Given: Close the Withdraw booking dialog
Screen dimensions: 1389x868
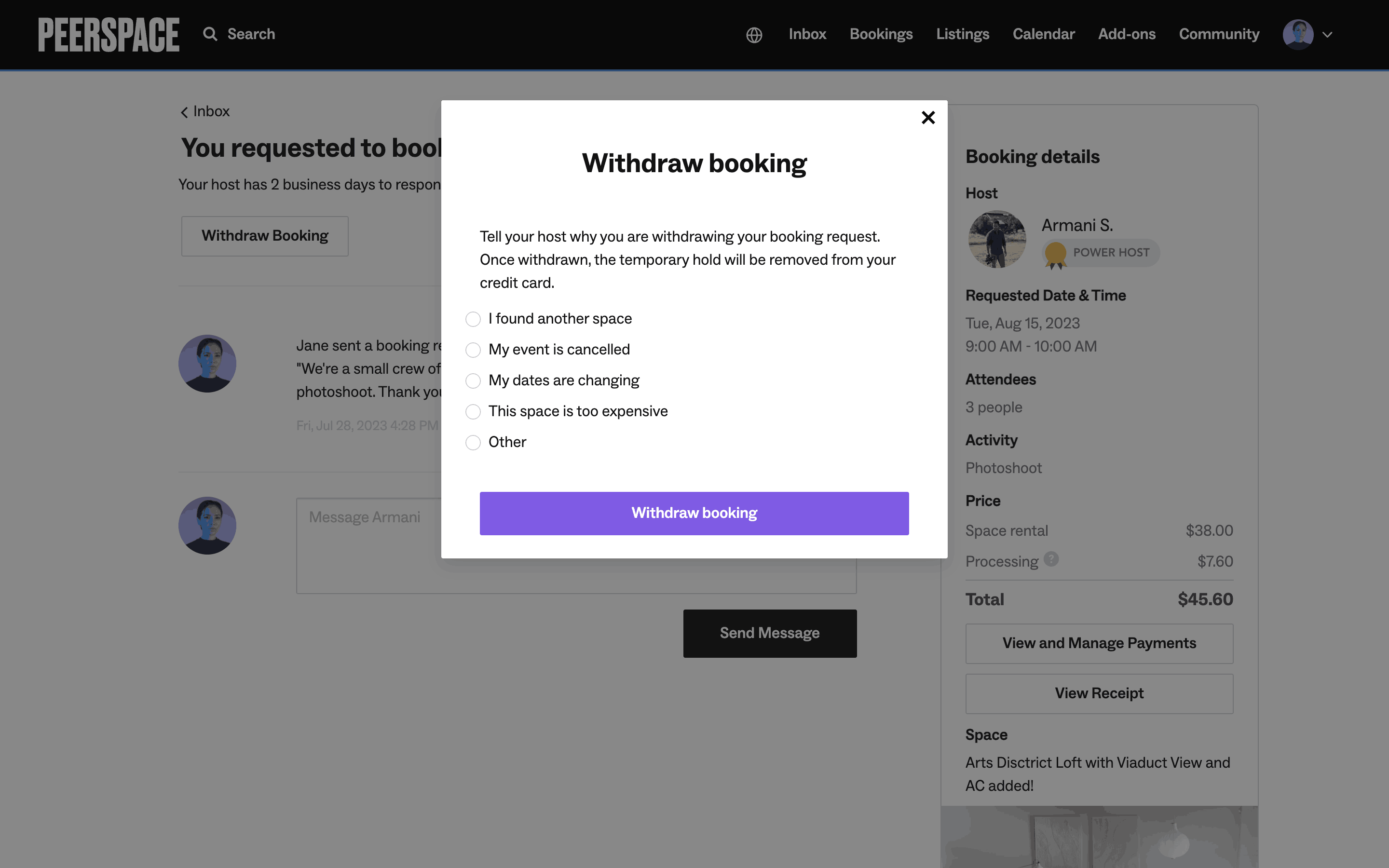Looking at the screenshot, I should [927, 118].
